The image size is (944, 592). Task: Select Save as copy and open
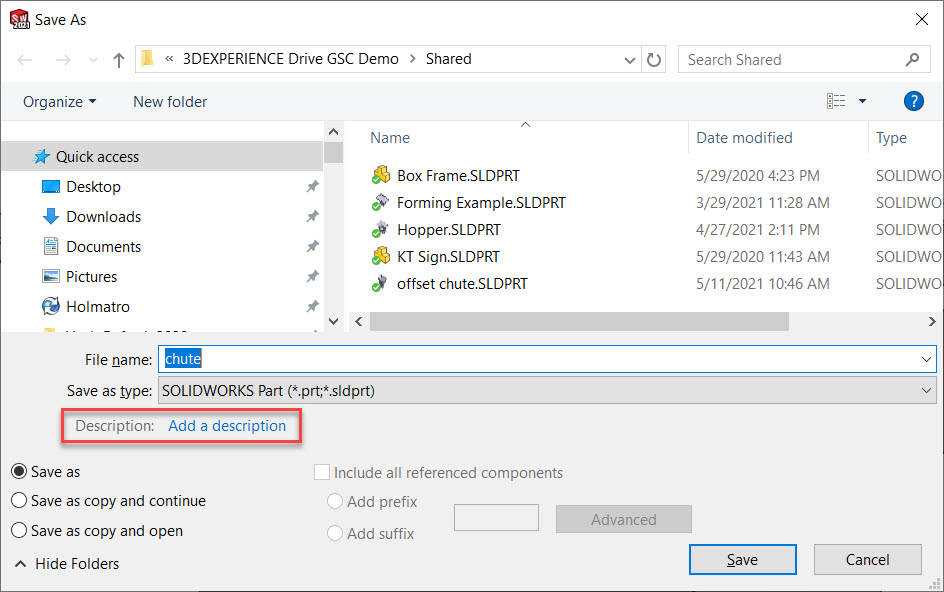tap(19, 531)
